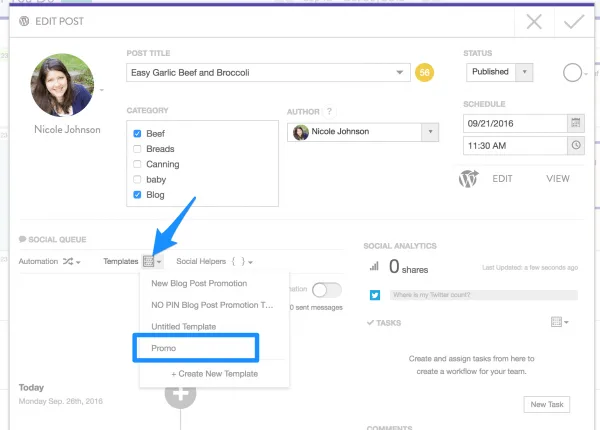
Task: Expand the dropdown arrow beside profile photo
Action: pos(102,90)
